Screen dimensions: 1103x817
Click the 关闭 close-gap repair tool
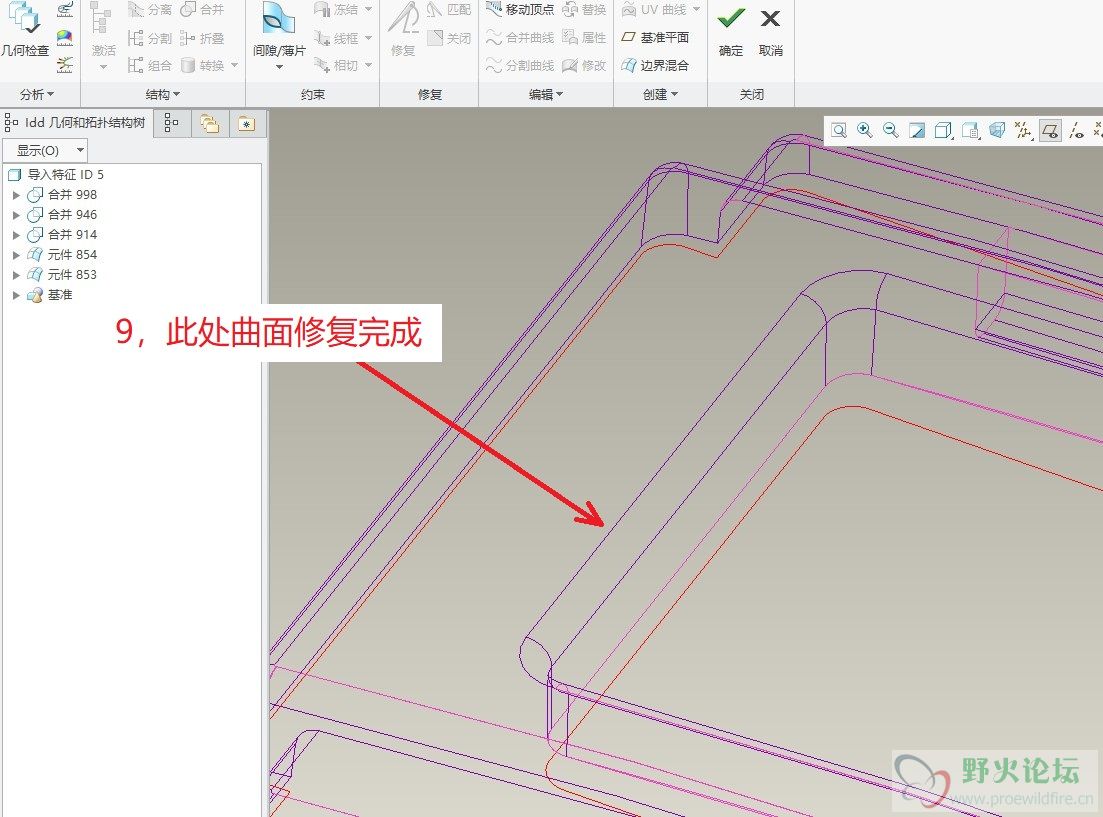449,38
